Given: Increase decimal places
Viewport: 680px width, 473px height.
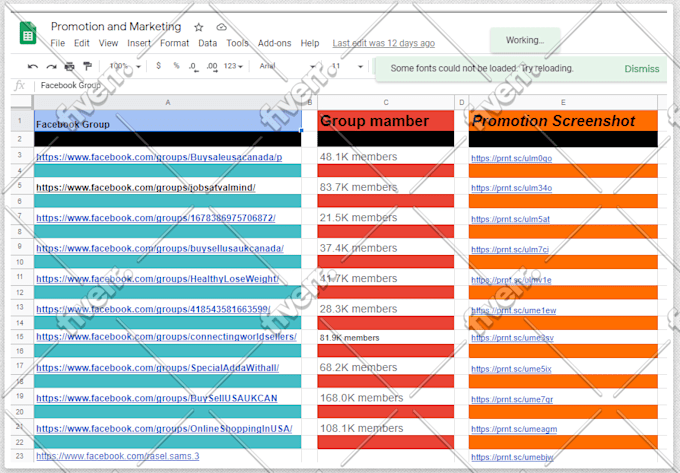Looking at the screenshot, I should (212, 66).
